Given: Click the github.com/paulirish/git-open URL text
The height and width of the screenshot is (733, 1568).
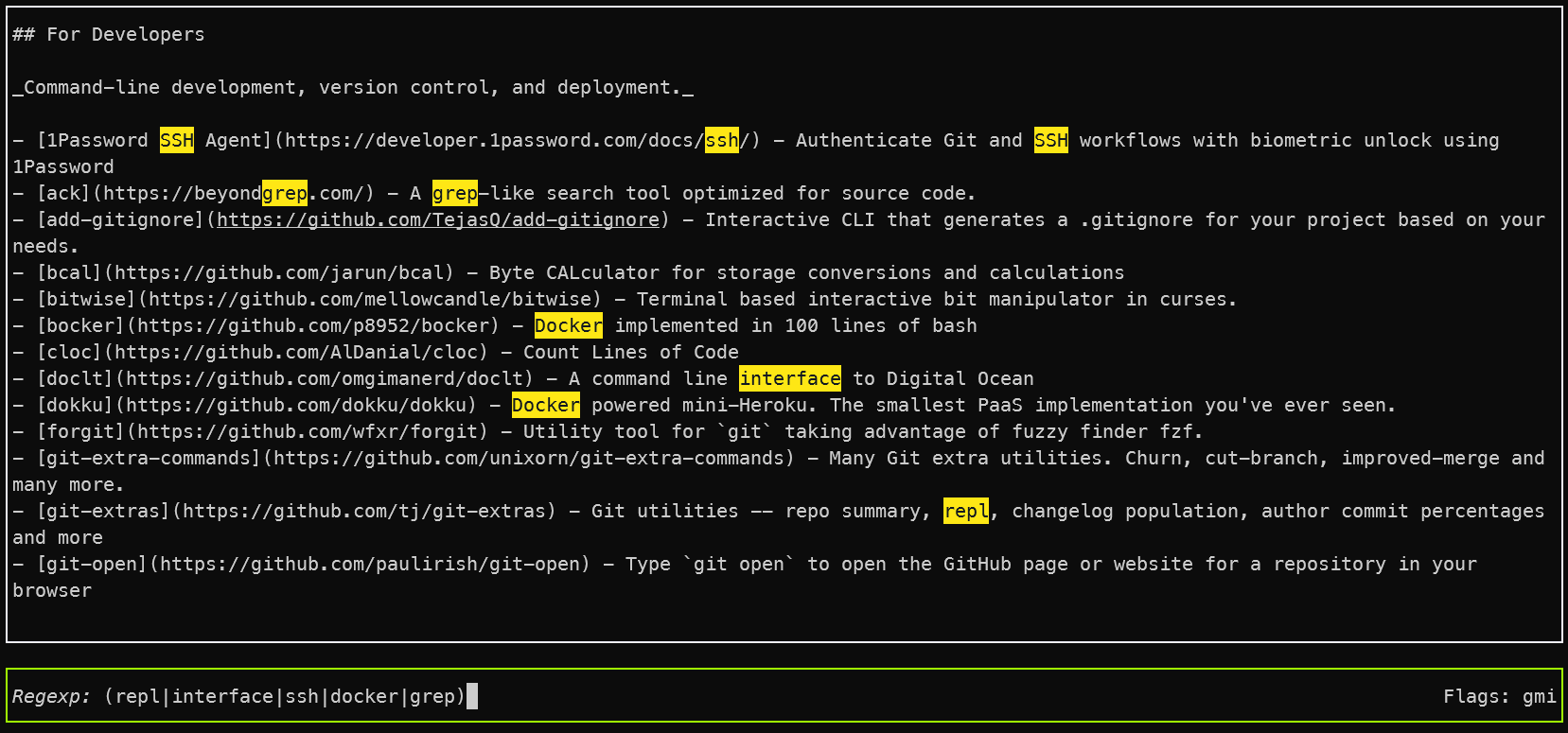Looking at the screenshot, I should [370, 564].
